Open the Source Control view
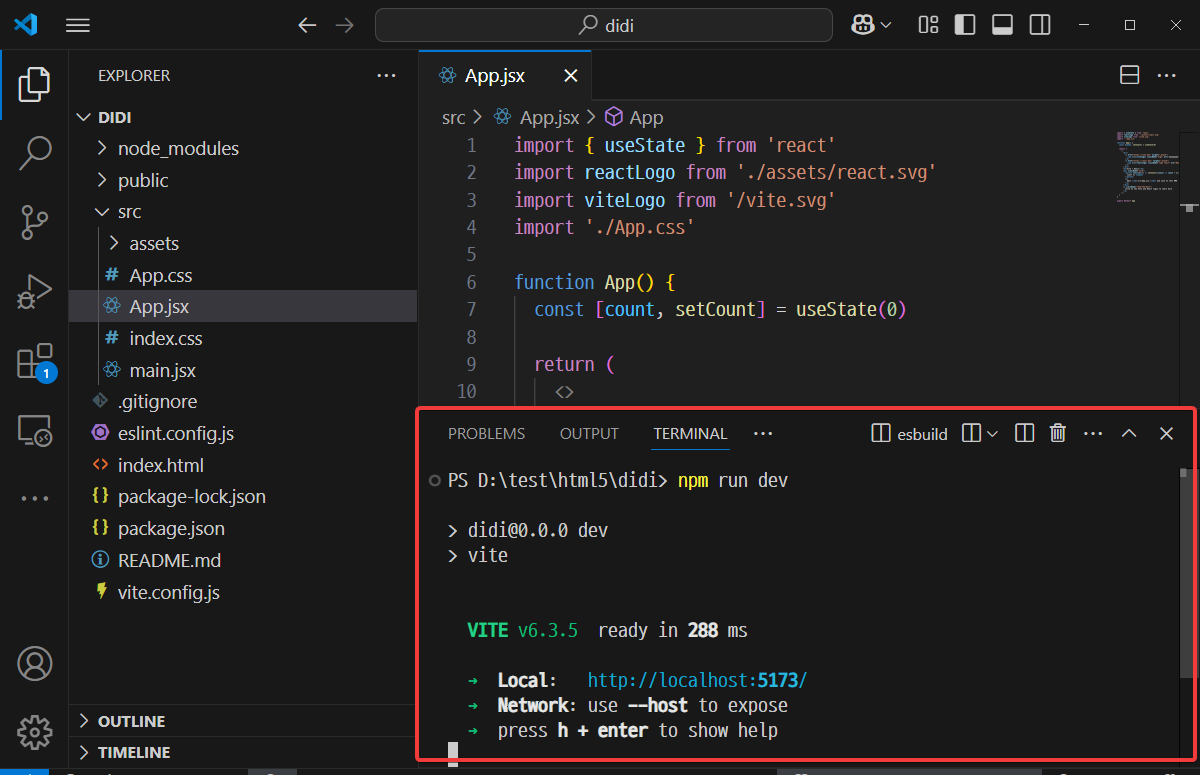This screenshot has width=1200, height=775. pyautogui.click(x=34, y=222)
